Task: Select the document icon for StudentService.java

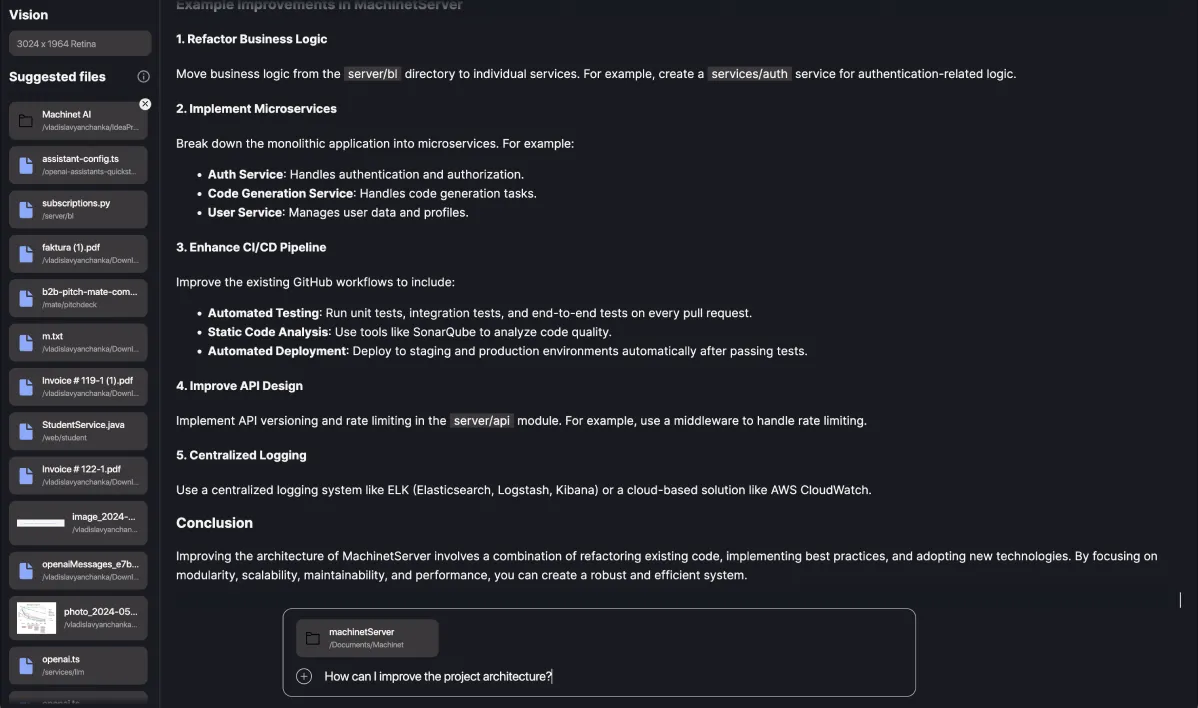Action: pos(25,430)
